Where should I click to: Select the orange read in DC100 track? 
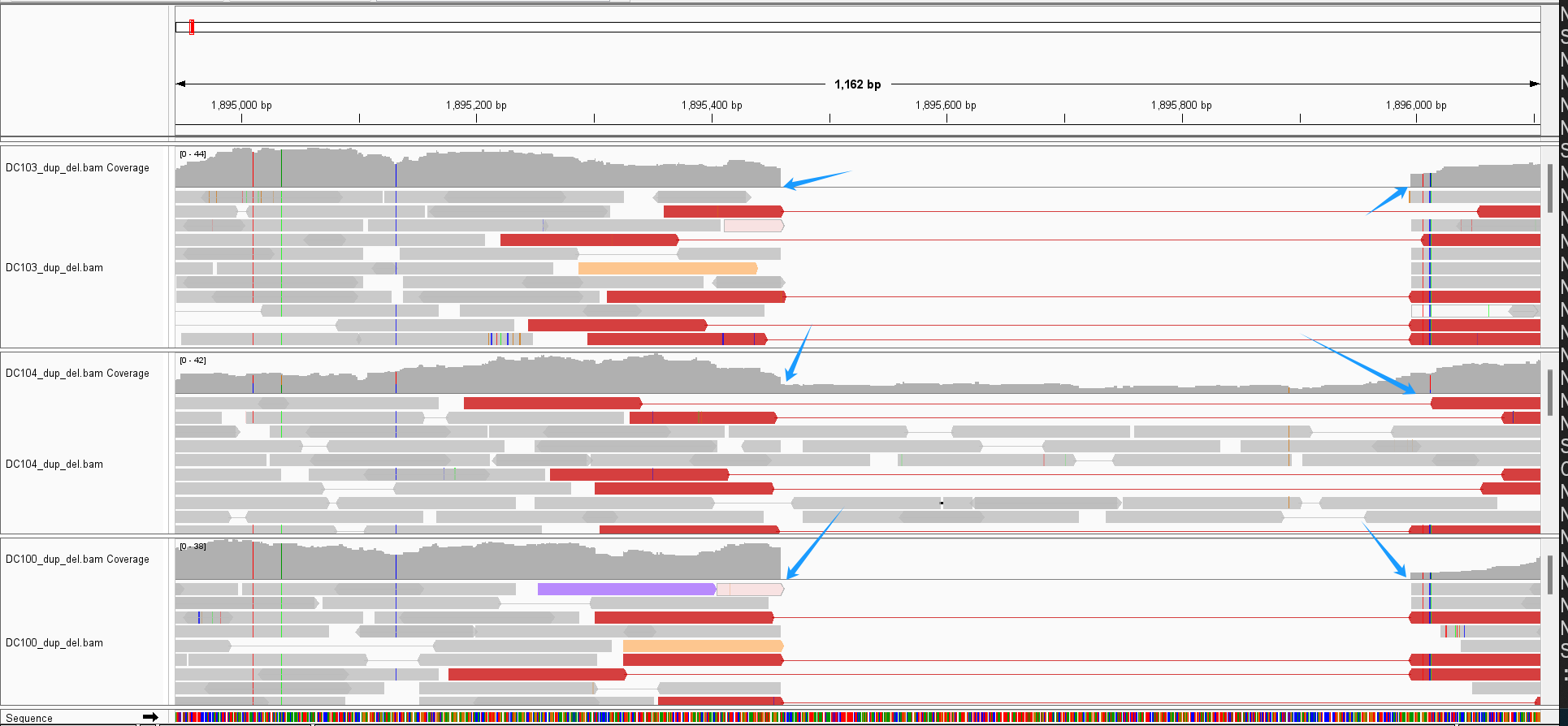point(704,646)
